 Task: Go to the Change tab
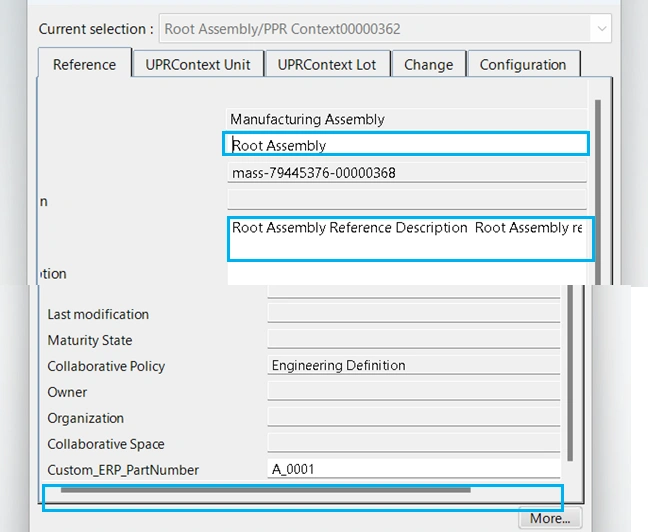428,65
